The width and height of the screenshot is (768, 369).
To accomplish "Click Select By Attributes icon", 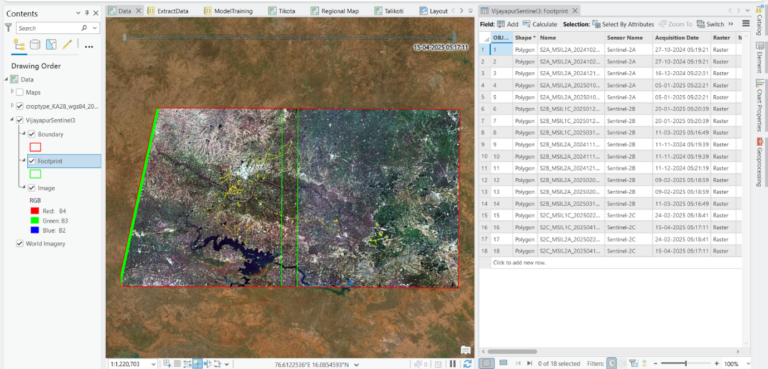I will [596, 24].
